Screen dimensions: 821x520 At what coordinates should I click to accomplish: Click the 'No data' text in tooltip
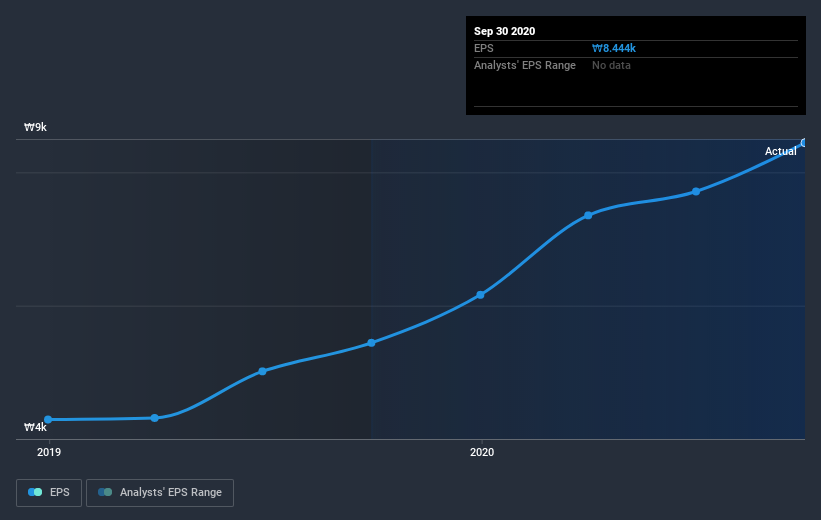click(611, 65)
